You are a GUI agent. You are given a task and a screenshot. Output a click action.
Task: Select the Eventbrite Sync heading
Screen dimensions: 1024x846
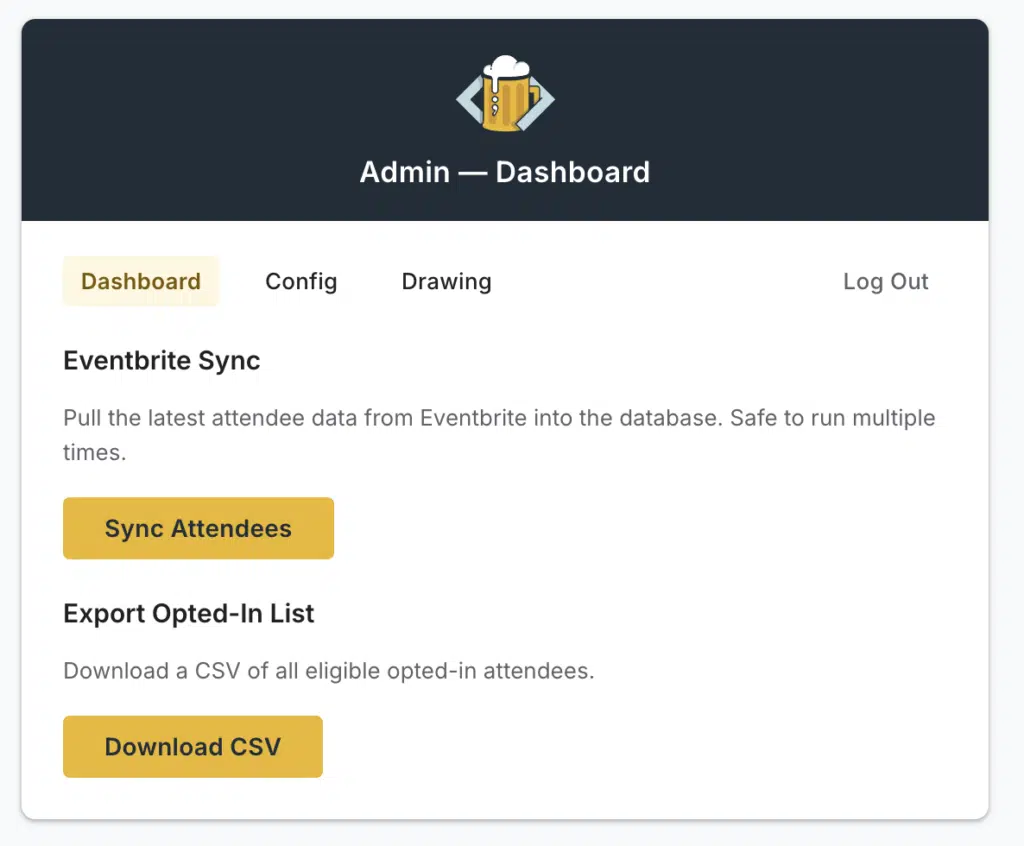click(162, 361)
